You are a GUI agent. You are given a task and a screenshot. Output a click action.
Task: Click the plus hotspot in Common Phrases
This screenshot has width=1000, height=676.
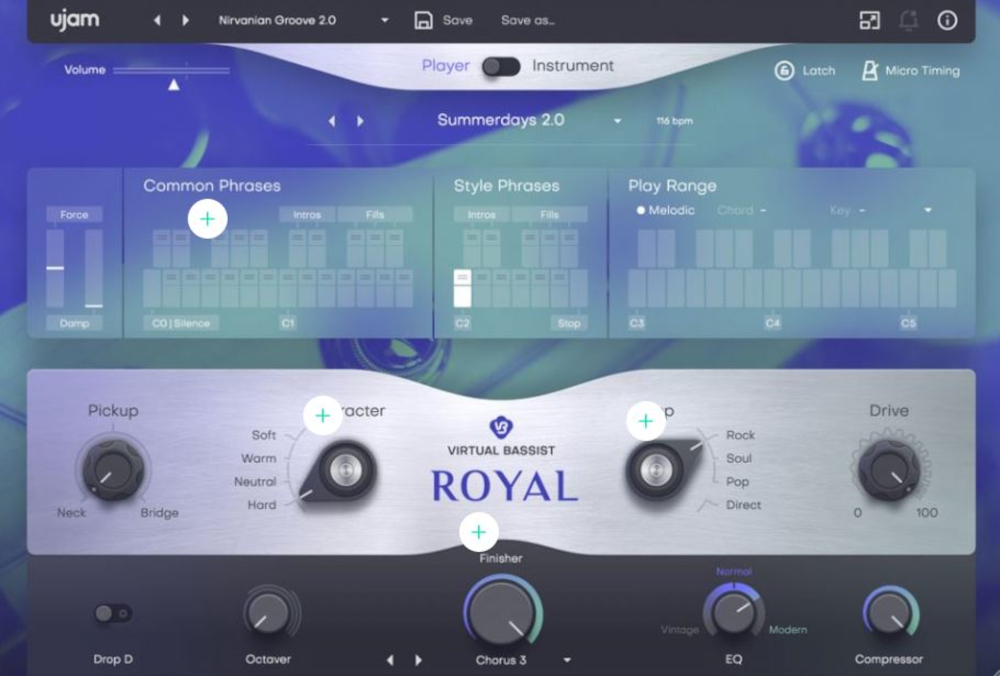tap(207, 219)
